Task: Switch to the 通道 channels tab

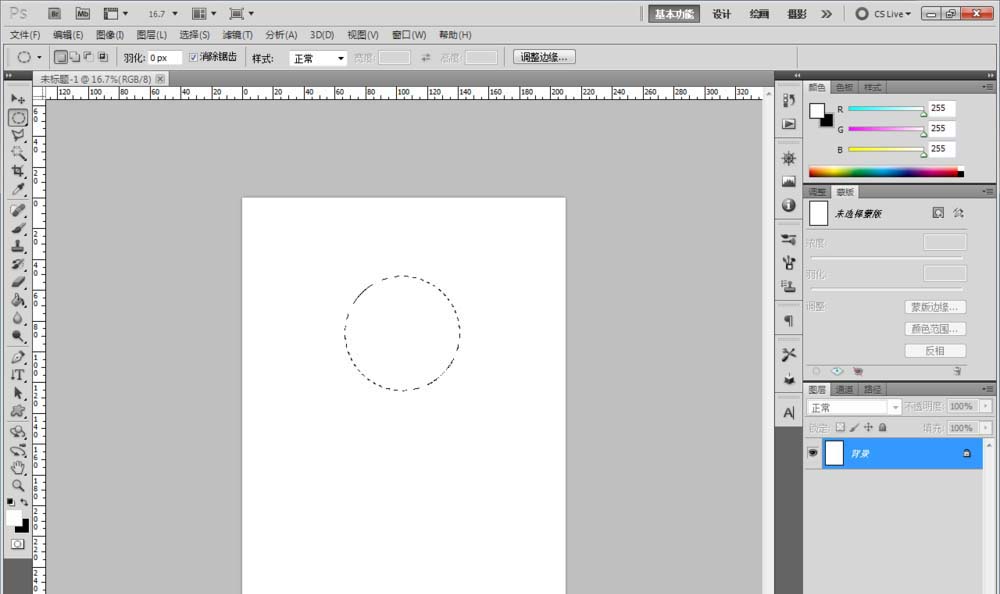Action: pos(845,389)
